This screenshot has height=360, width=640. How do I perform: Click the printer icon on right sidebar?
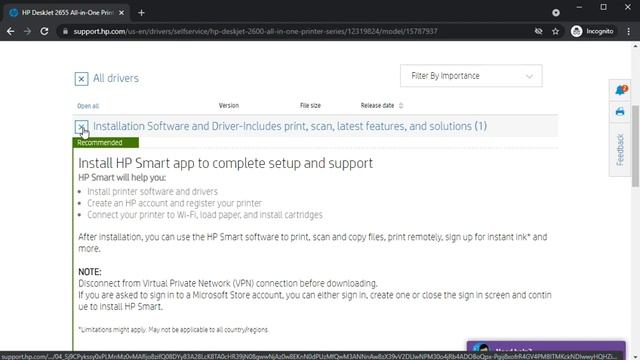click(620, 111)
